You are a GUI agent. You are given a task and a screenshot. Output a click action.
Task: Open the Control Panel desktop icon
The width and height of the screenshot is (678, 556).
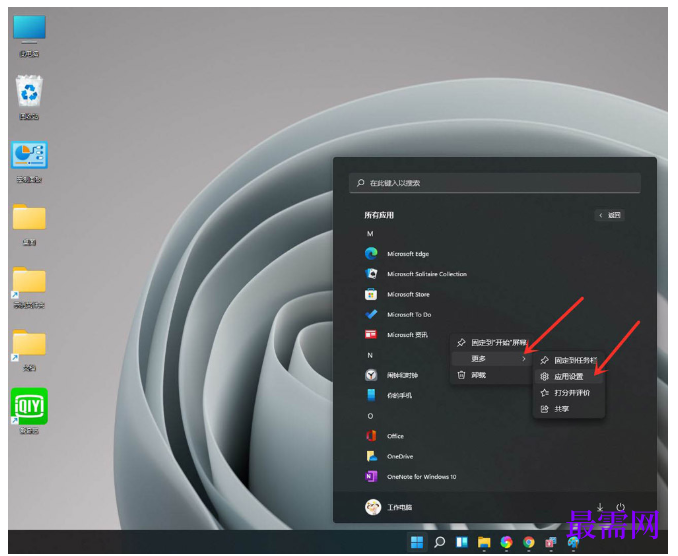pyautogui.click(x=29, y=162)
